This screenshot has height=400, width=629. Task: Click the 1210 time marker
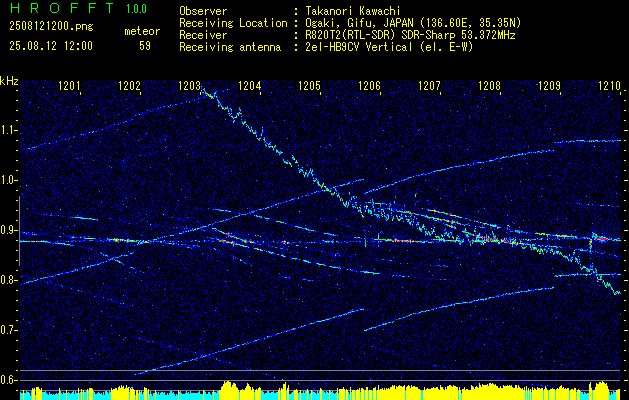point(609,85)
